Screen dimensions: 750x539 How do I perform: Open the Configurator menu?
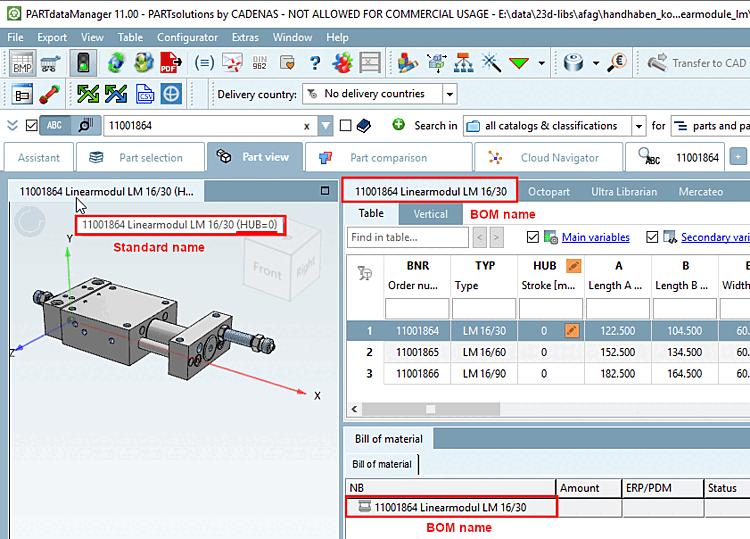pyautogui.click(x=187, y=37)
